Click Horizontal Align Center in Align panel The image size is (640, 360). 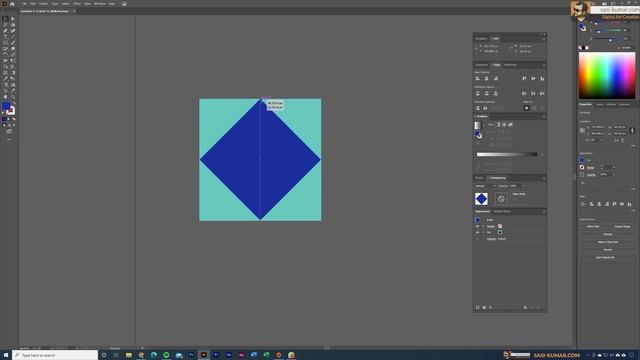tap(487, 78)
